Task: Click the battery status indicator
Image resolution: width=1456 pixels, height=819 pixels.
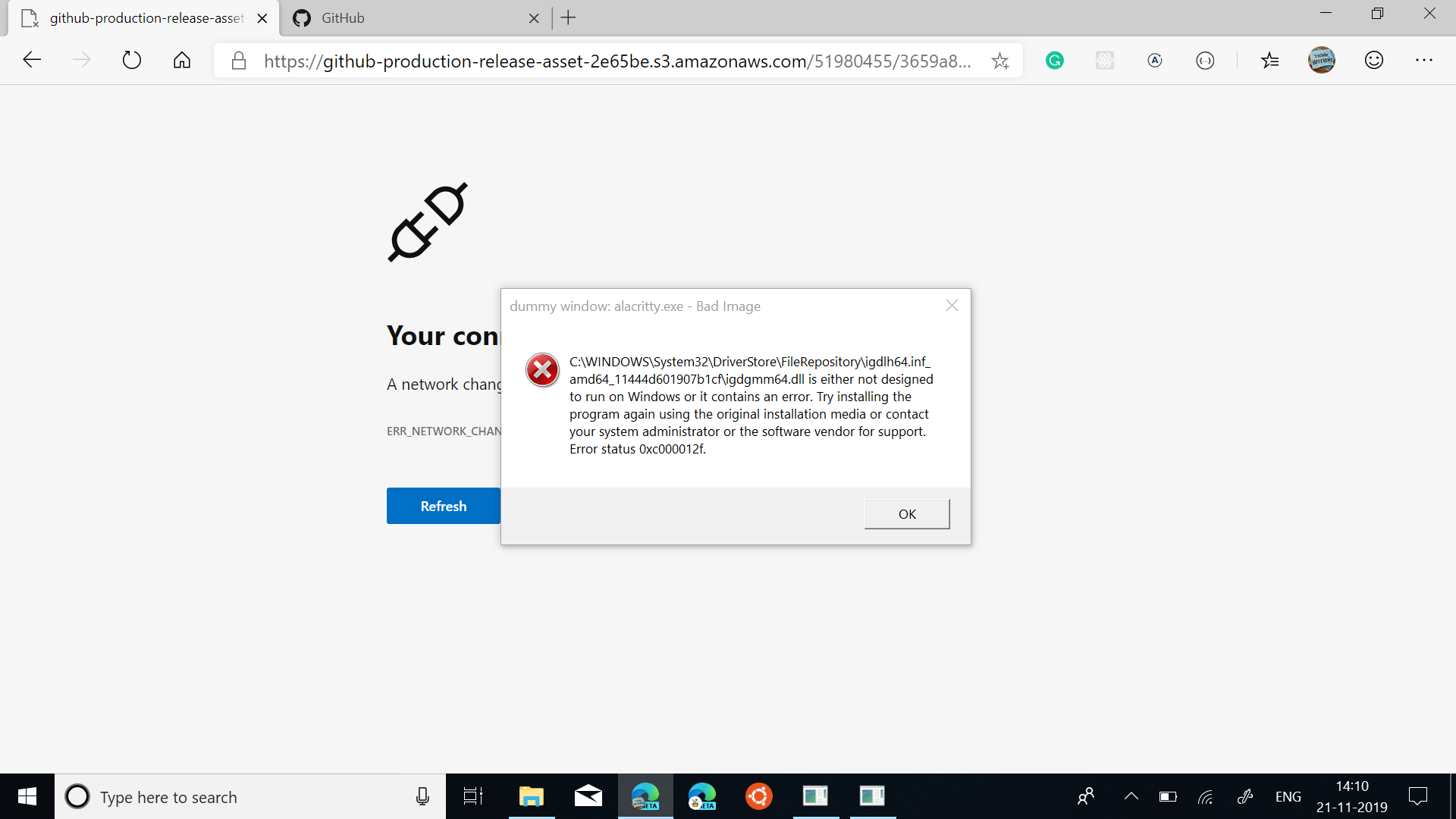Action: 1166,796
